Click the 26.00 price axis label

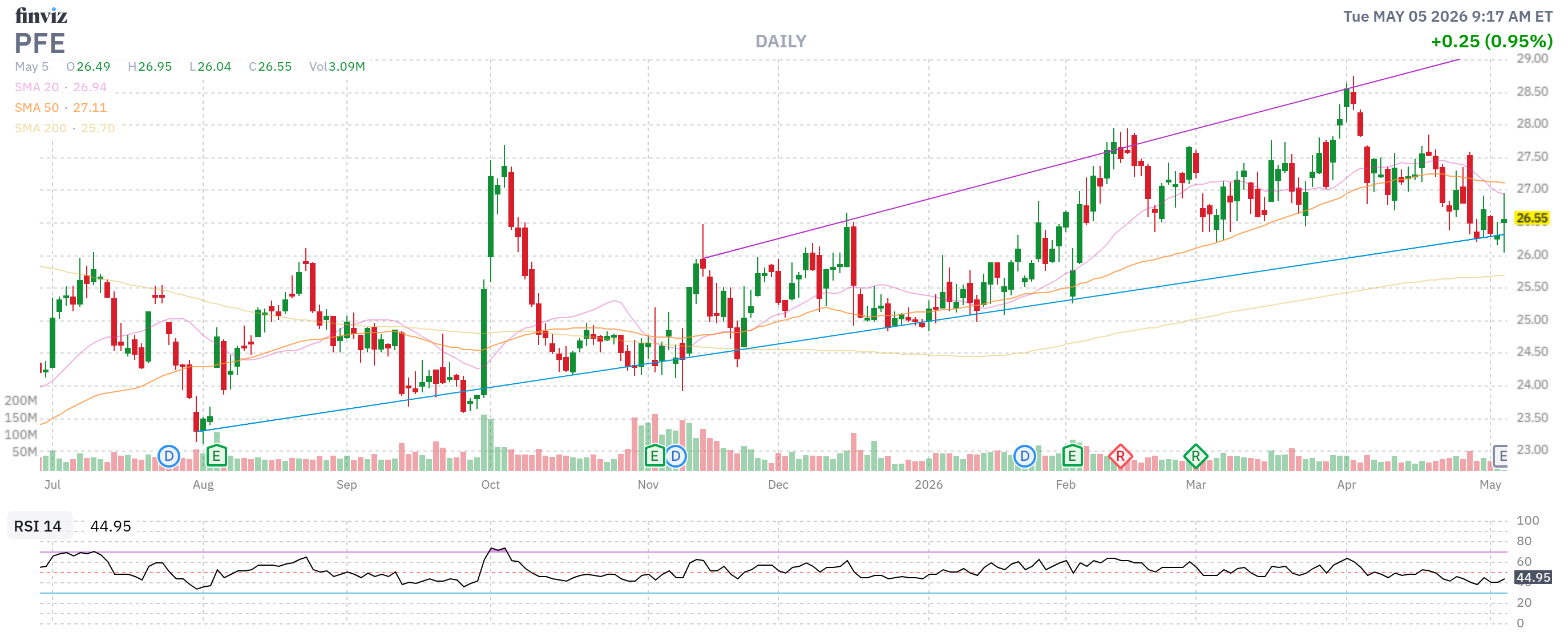coord(1532,255)
